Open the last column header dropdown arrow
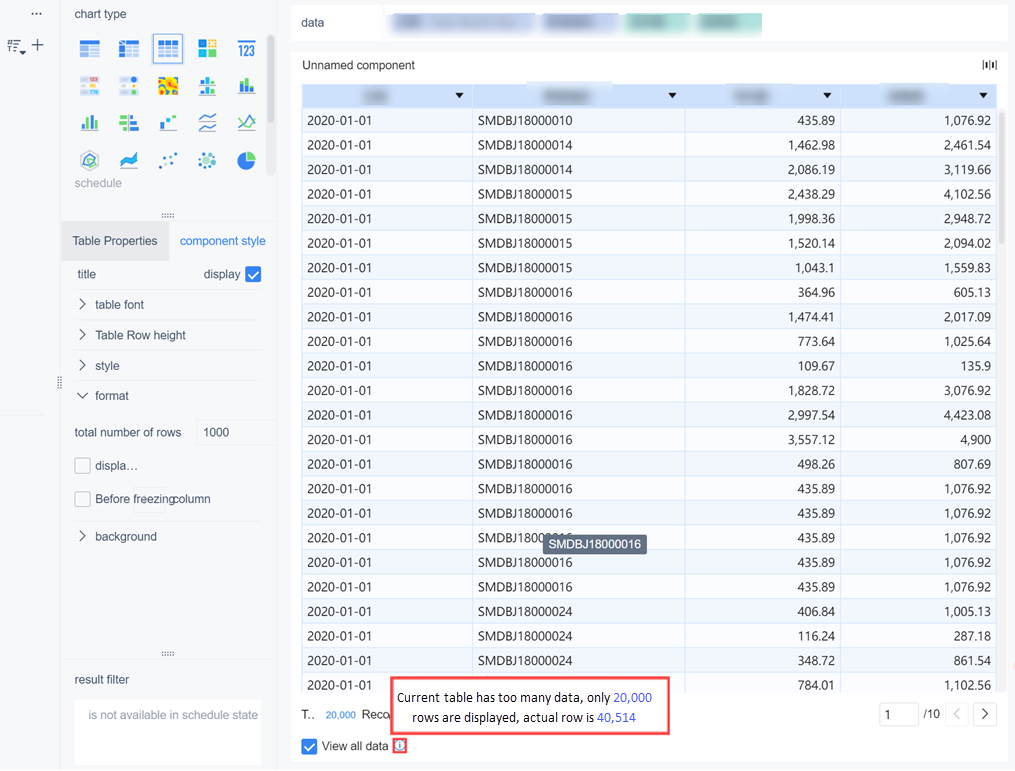Screen dimensions: 1015x771 [x=983, y=96]
